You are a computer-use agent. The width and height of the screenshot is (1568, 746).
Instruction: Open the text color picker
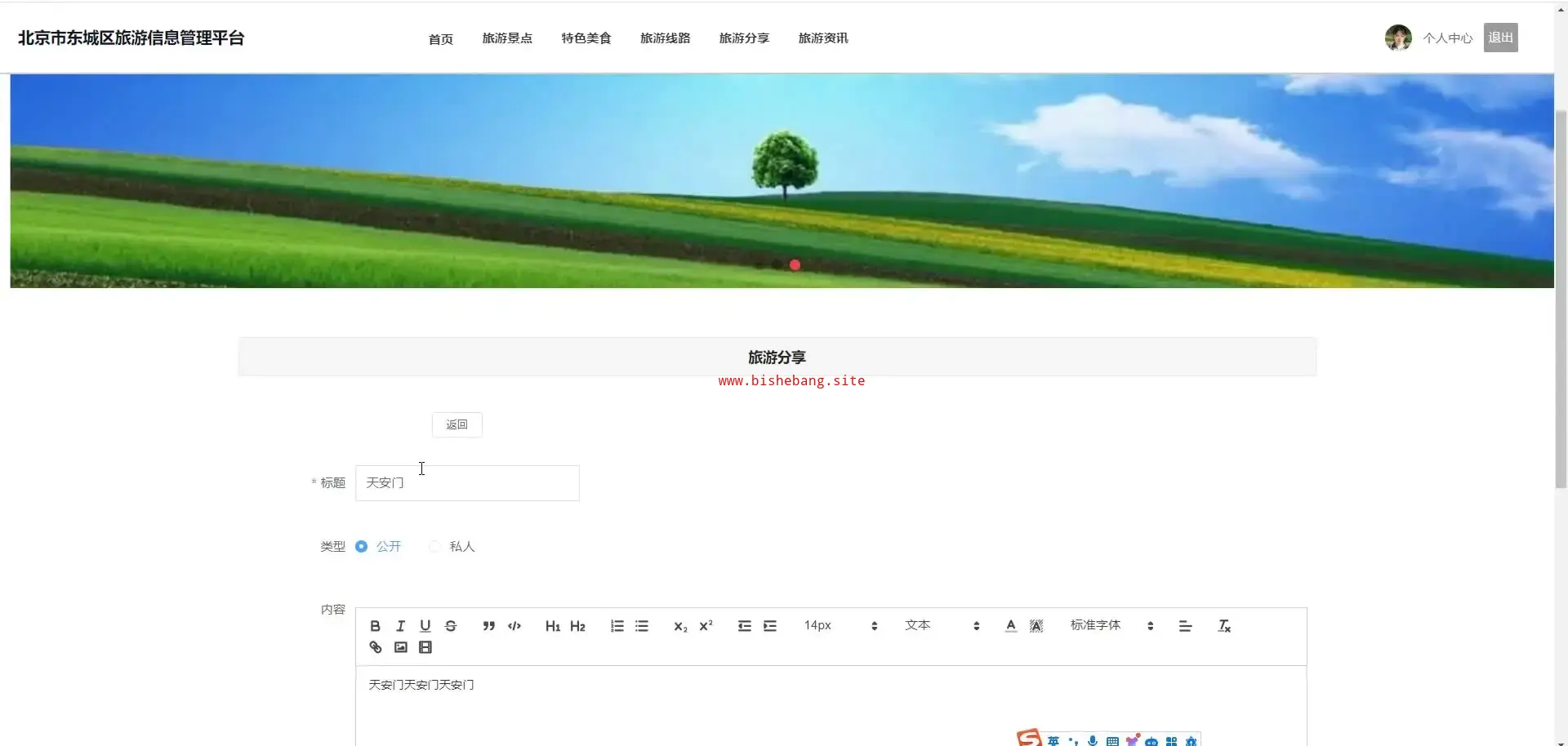click(x=1011, y=626)
